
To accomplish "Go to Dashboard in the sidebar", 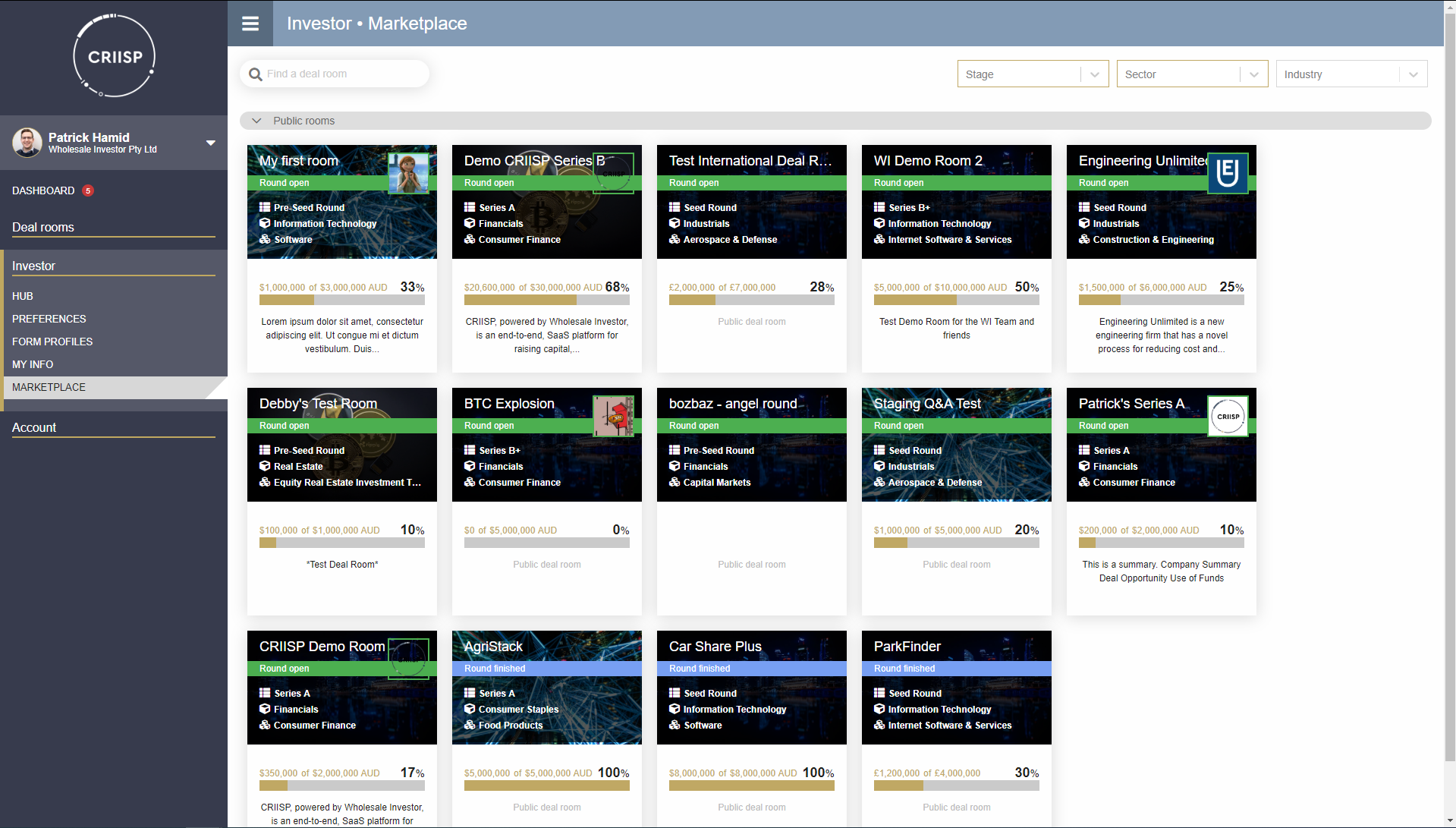I will coord(43,190).
